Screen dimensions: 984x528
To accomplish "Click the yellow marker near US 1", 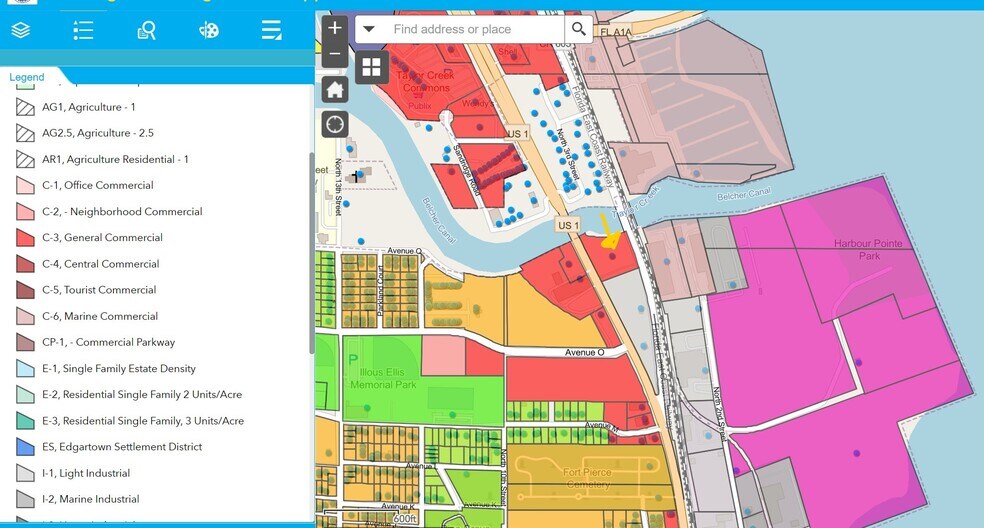I will (608, 233).
